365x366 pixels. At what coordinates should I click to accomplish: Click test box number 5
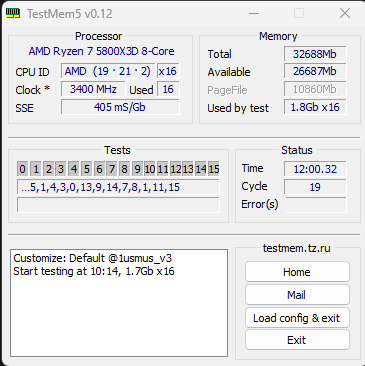86,169
